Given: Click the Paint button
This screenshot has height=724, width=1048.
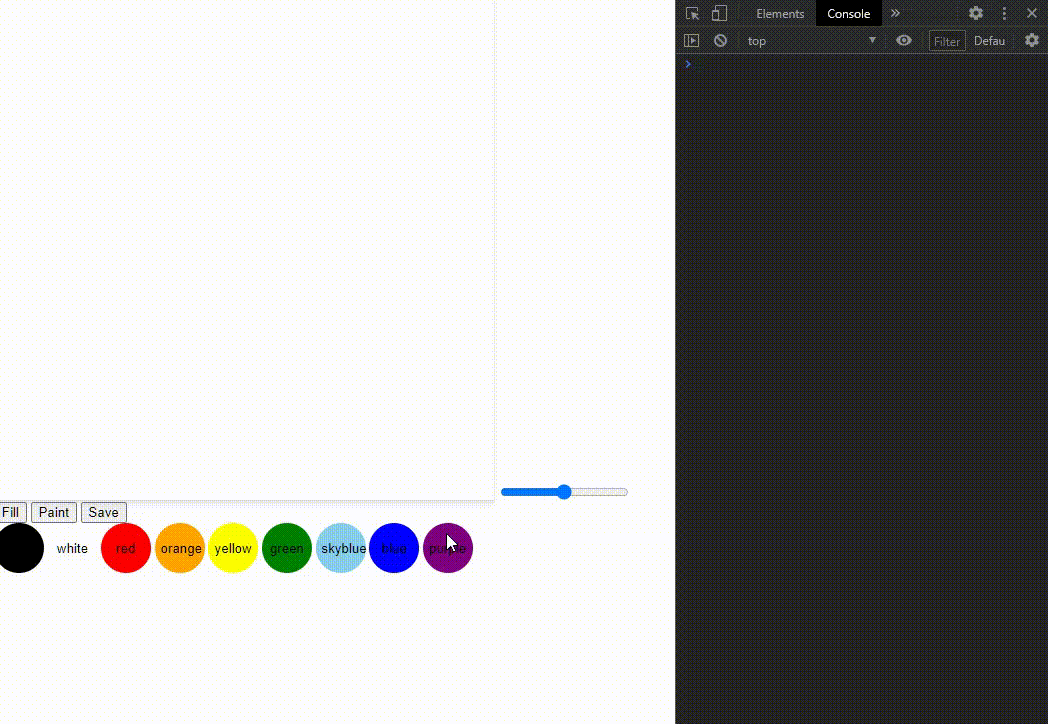Looking at the screenshot, I should click(54, 512).
